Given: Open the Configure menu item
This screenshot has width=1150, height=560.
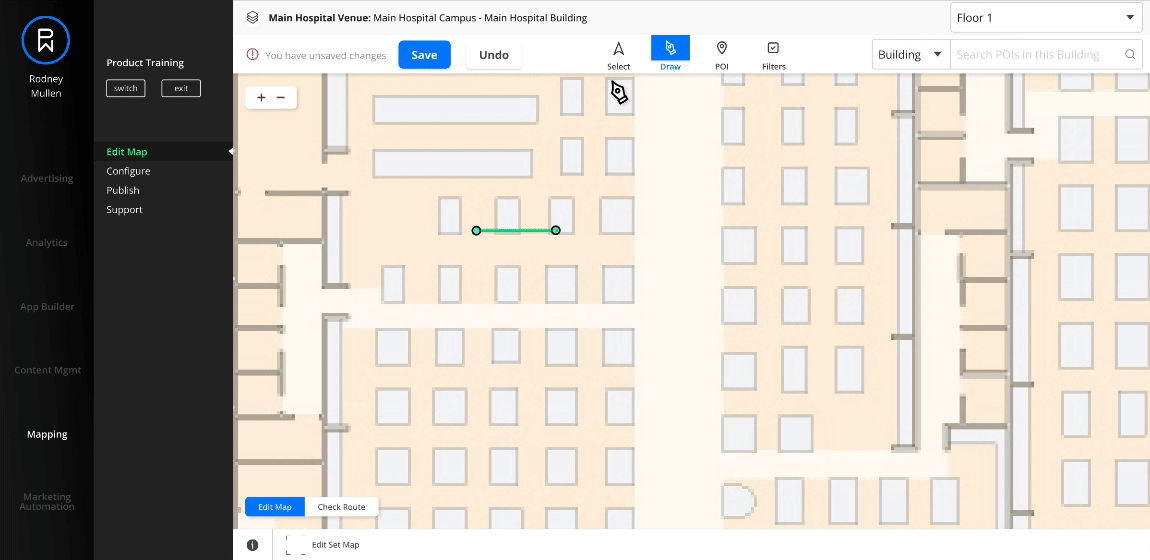Looking at the screenshot, I should (x=128, y=171).
